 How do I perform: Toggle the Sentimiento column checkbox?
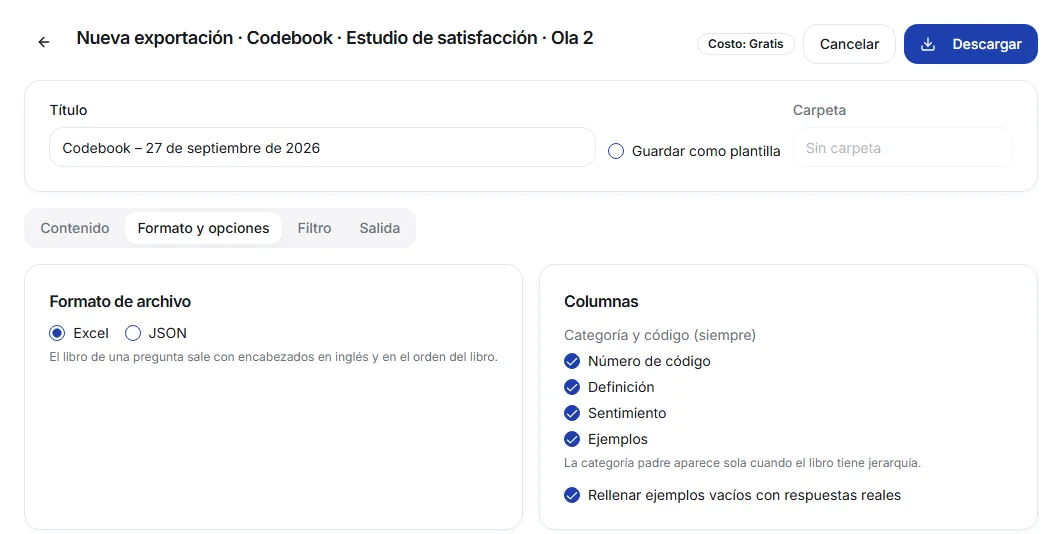[x=572, y=413]
